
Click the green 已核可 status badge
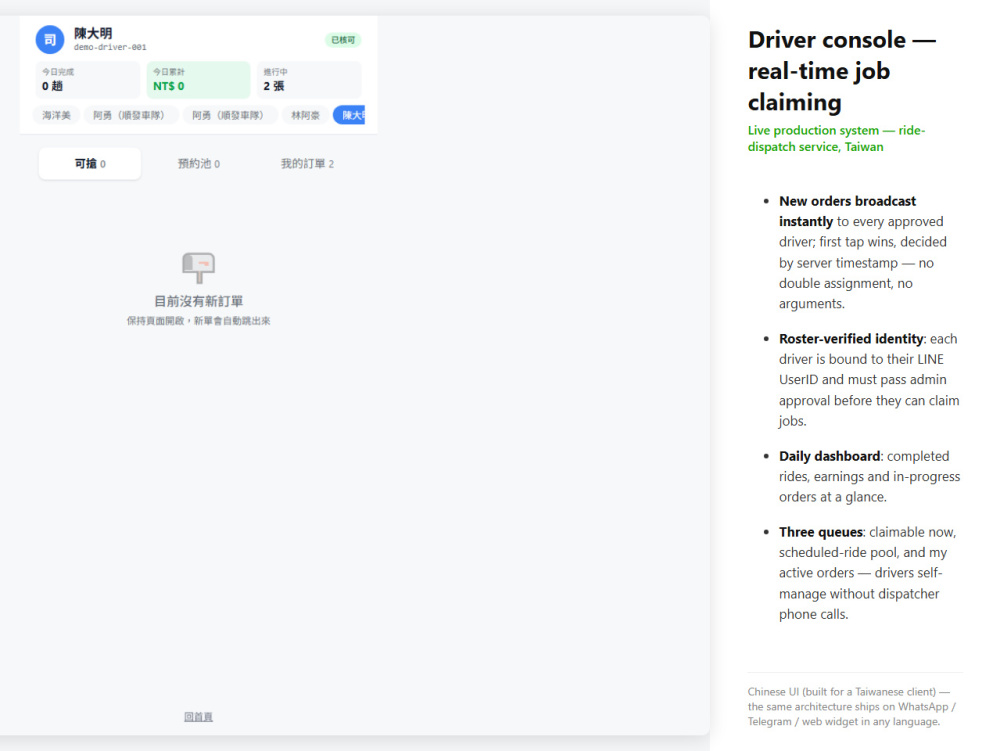point(343,40)
